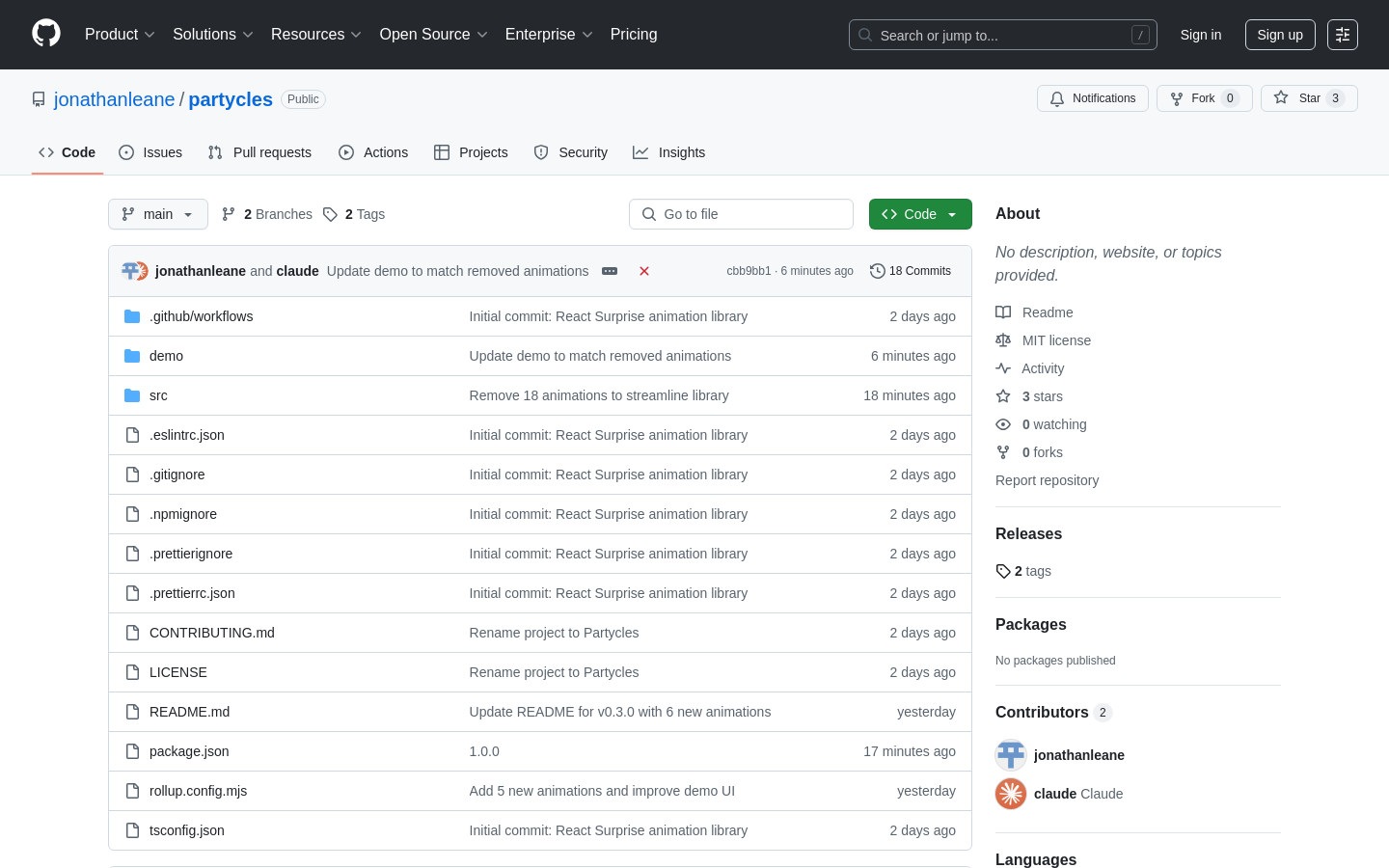The image size is (1389, 868).
Task: Fork the repository
Action: click(x=1205, y=98)
